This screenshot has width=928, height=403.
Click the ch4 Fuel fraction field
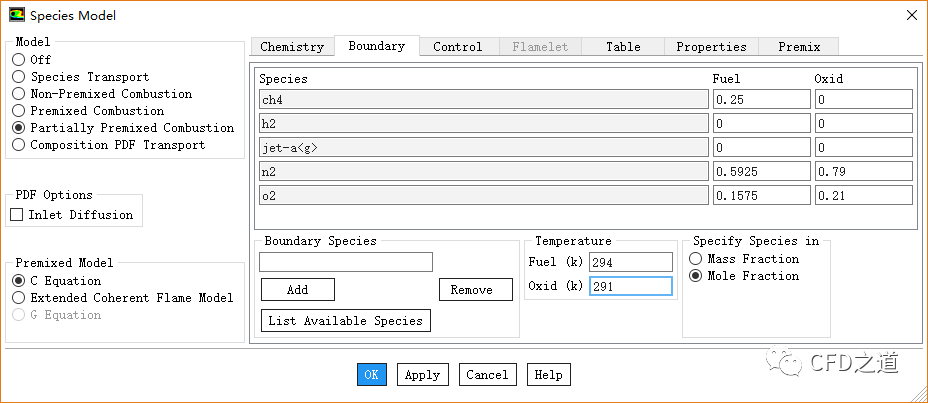tap(760, 100)
